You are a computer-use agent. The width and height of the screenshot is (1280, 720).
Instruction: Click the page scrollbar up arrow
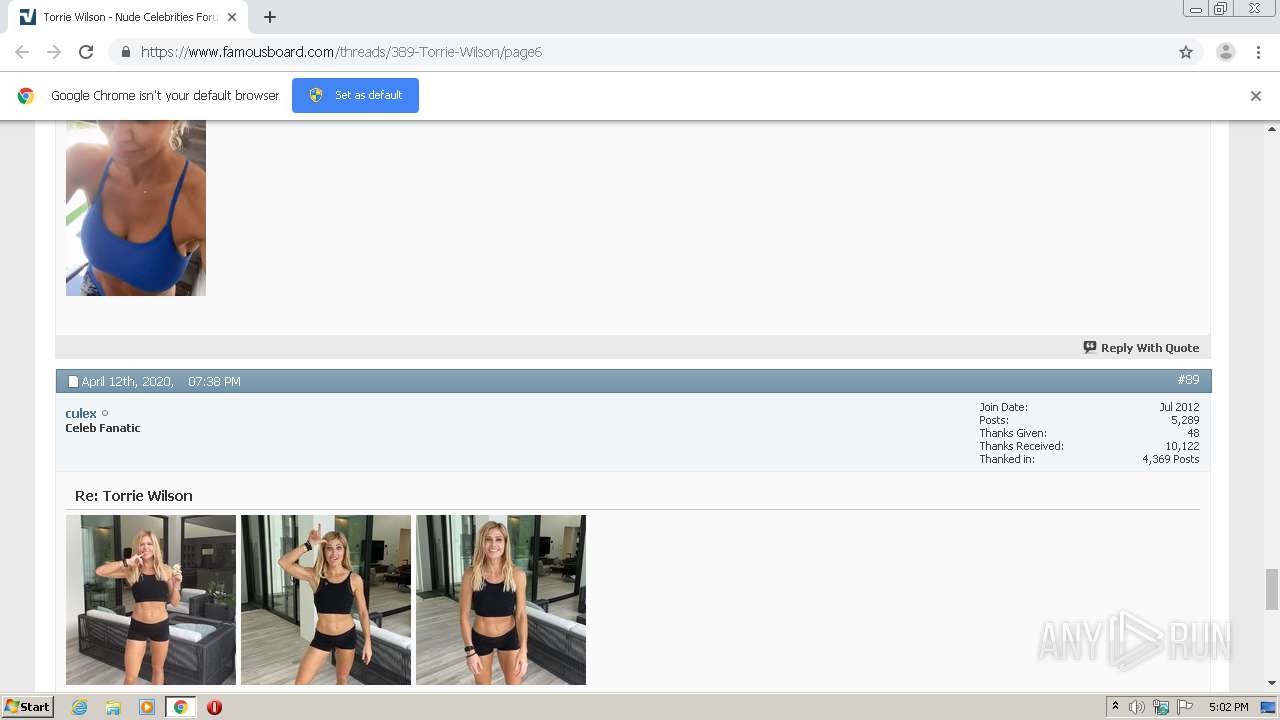coord(1272,129)
